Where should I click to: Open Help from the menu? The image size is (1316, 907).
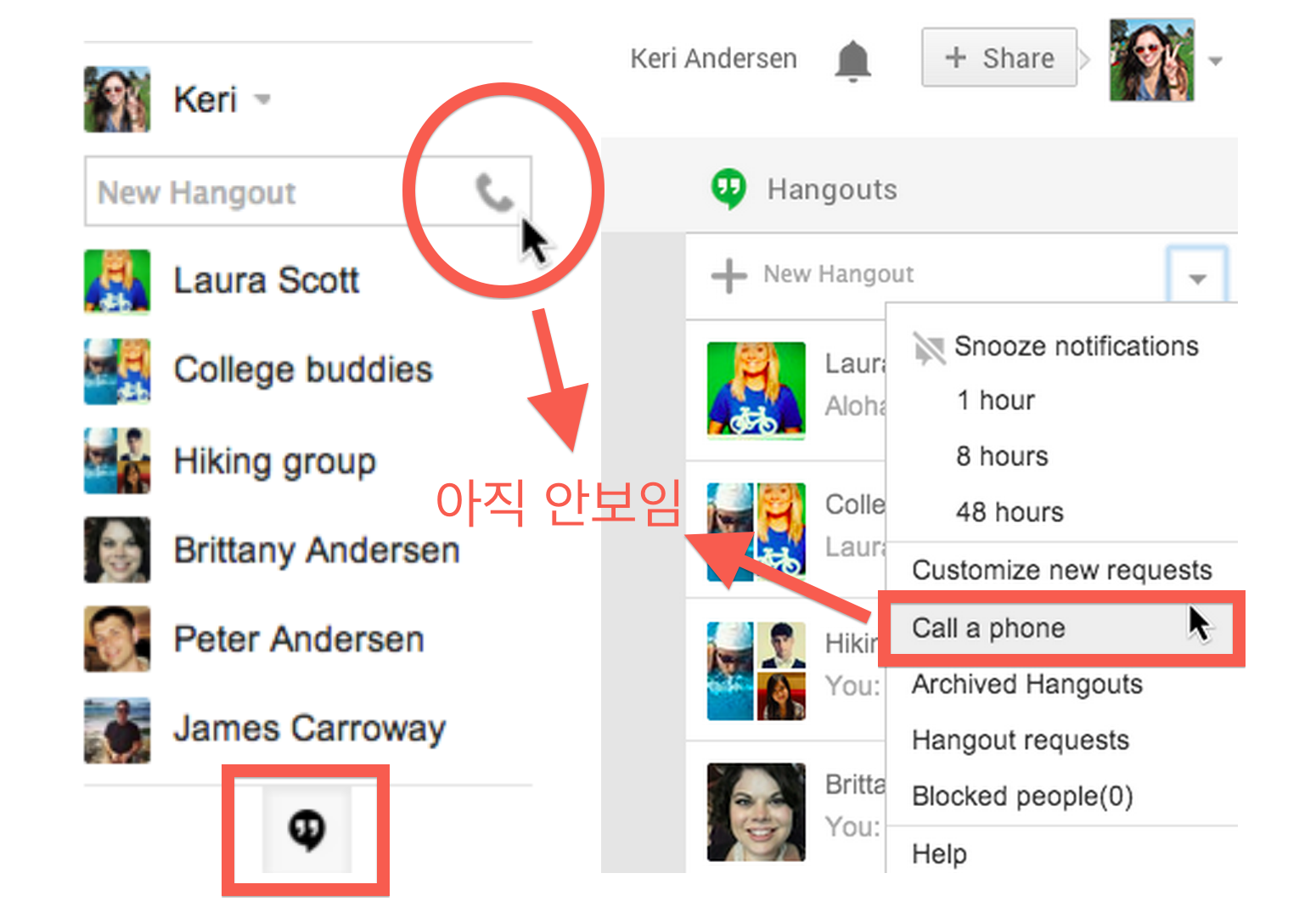(939, 853)
